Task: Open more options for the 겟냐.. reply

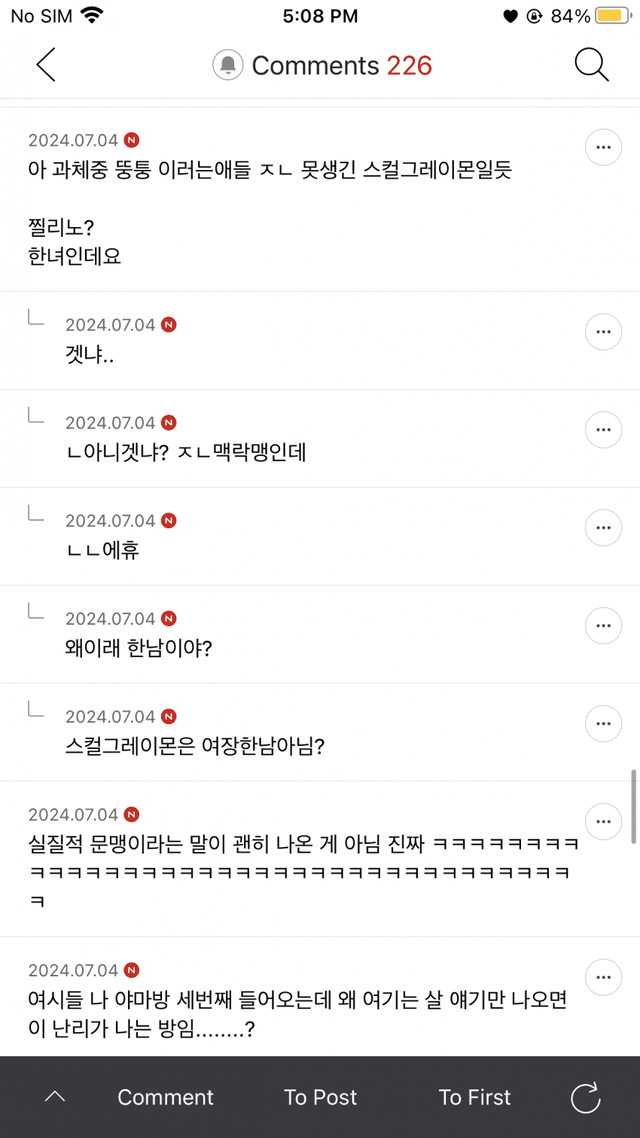Action: pyautogui.click(x=602, y=331)
